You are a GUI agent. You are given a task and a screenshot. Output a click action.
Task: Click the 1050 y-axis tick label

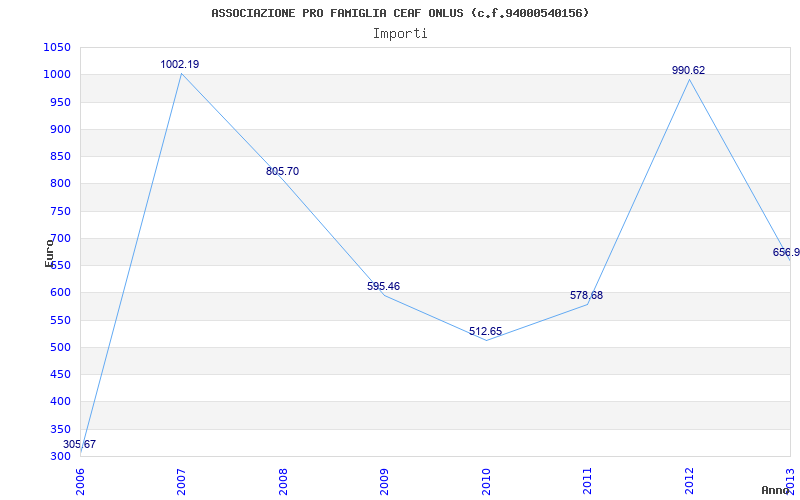[x=57, y=47]
